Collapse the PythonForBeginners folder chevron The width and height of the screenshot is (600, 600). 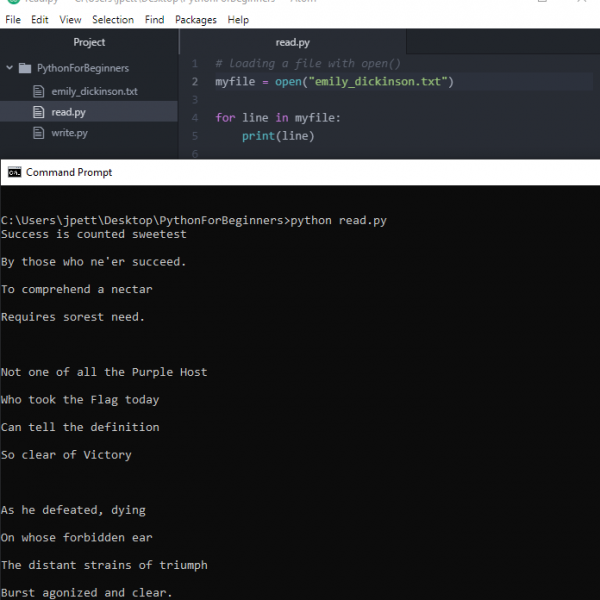pyautogui.click(x=10, y=68)
